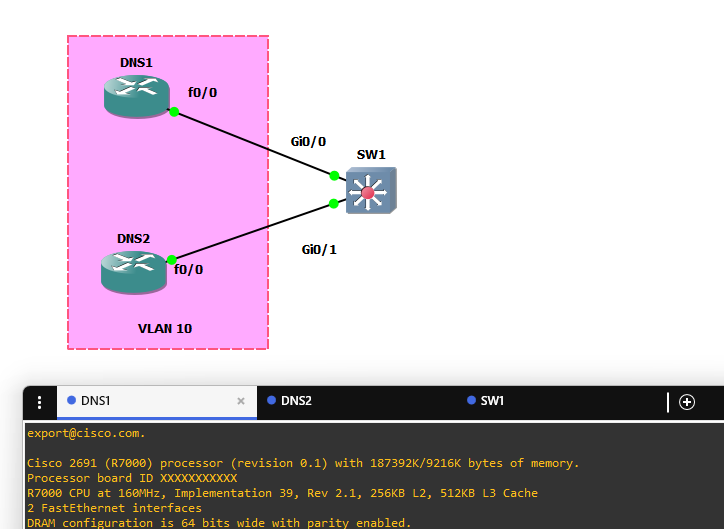
Task: Click the SW1 device label
Action: coord(371,155)
